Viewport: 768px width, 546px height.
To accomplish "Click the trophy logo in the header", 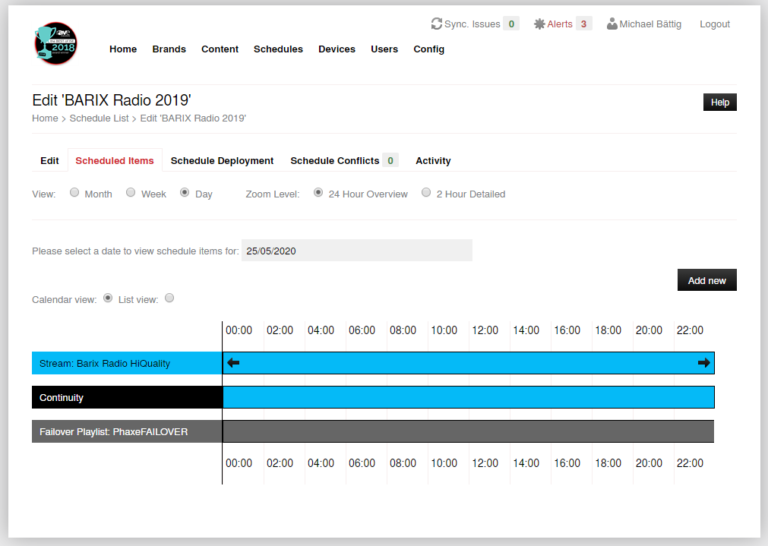I will pos(55,44).
